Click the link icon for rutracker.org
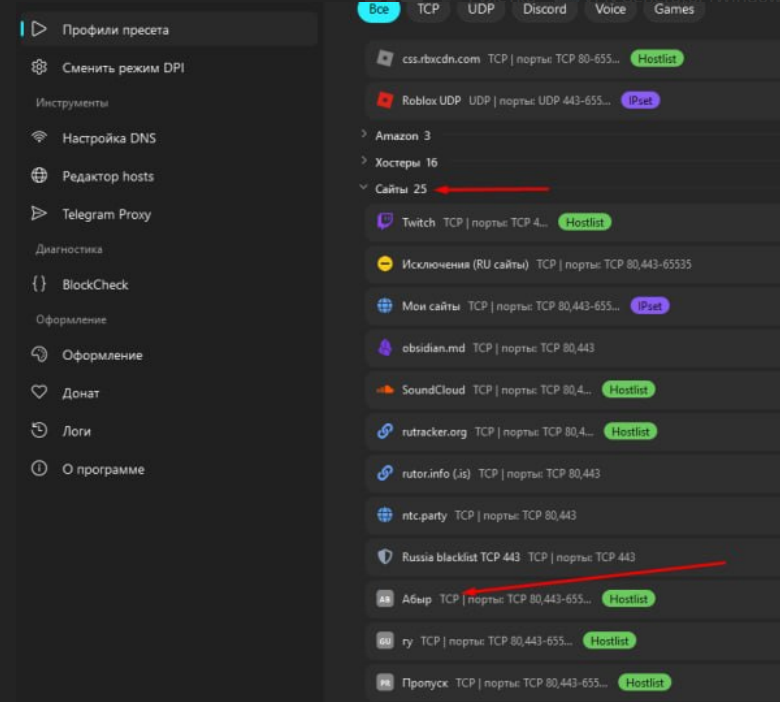Screen dimensions: 780x702 pyautogui.click(x=385, y=431)
